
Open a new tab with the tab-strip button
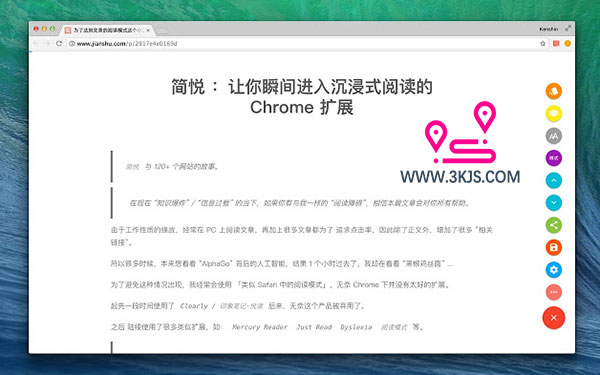162,30
